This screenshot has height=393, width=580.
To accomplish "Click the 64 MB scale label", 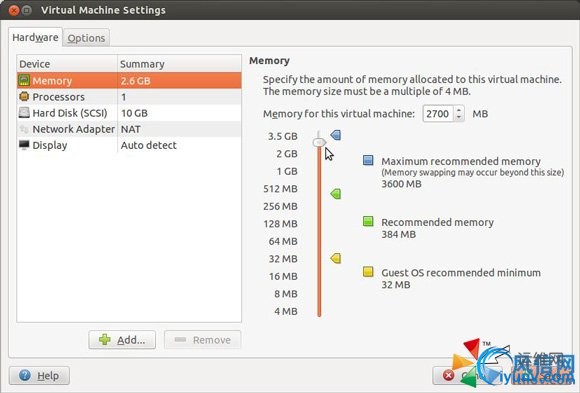I will click(283, 241).
